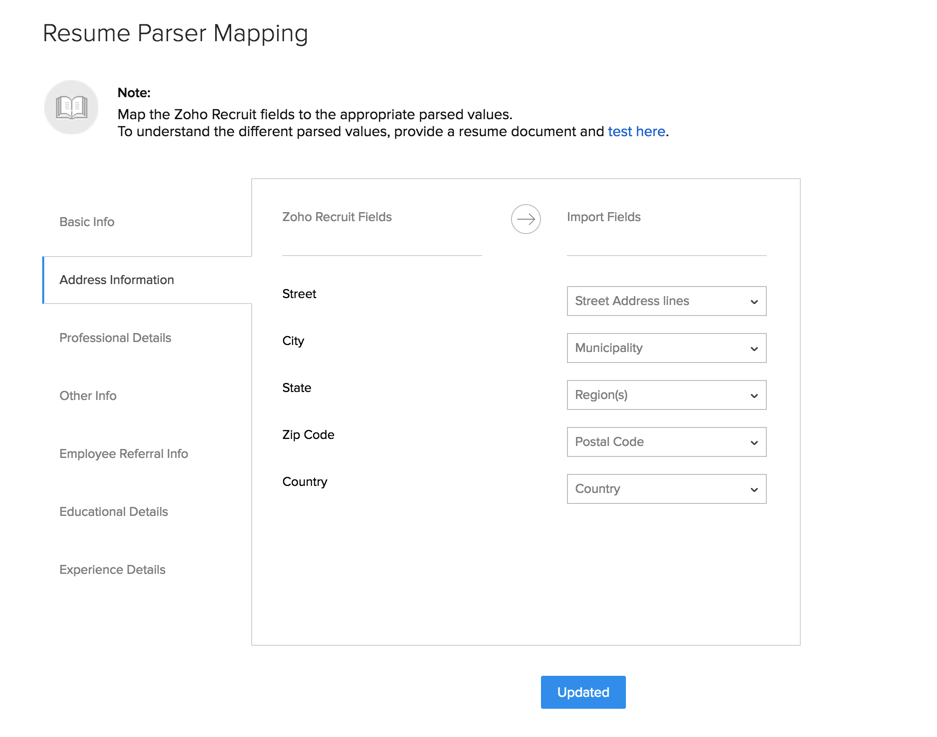Go to the Other Info tab
Image resolution: width=937 pixels, height=737 pixels.
[x=88, y=396]
